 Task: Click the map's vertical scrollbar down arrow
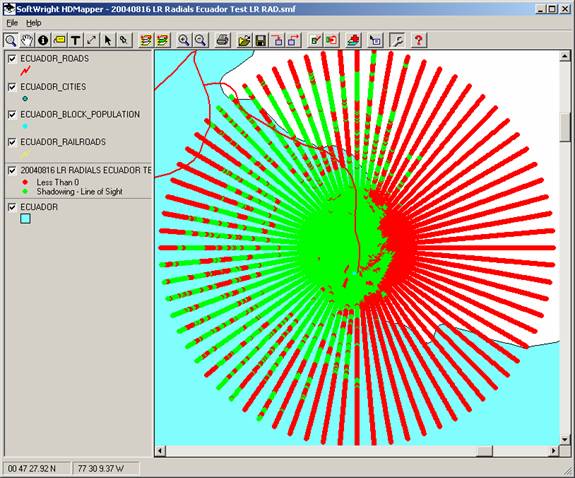coord(565,439)
